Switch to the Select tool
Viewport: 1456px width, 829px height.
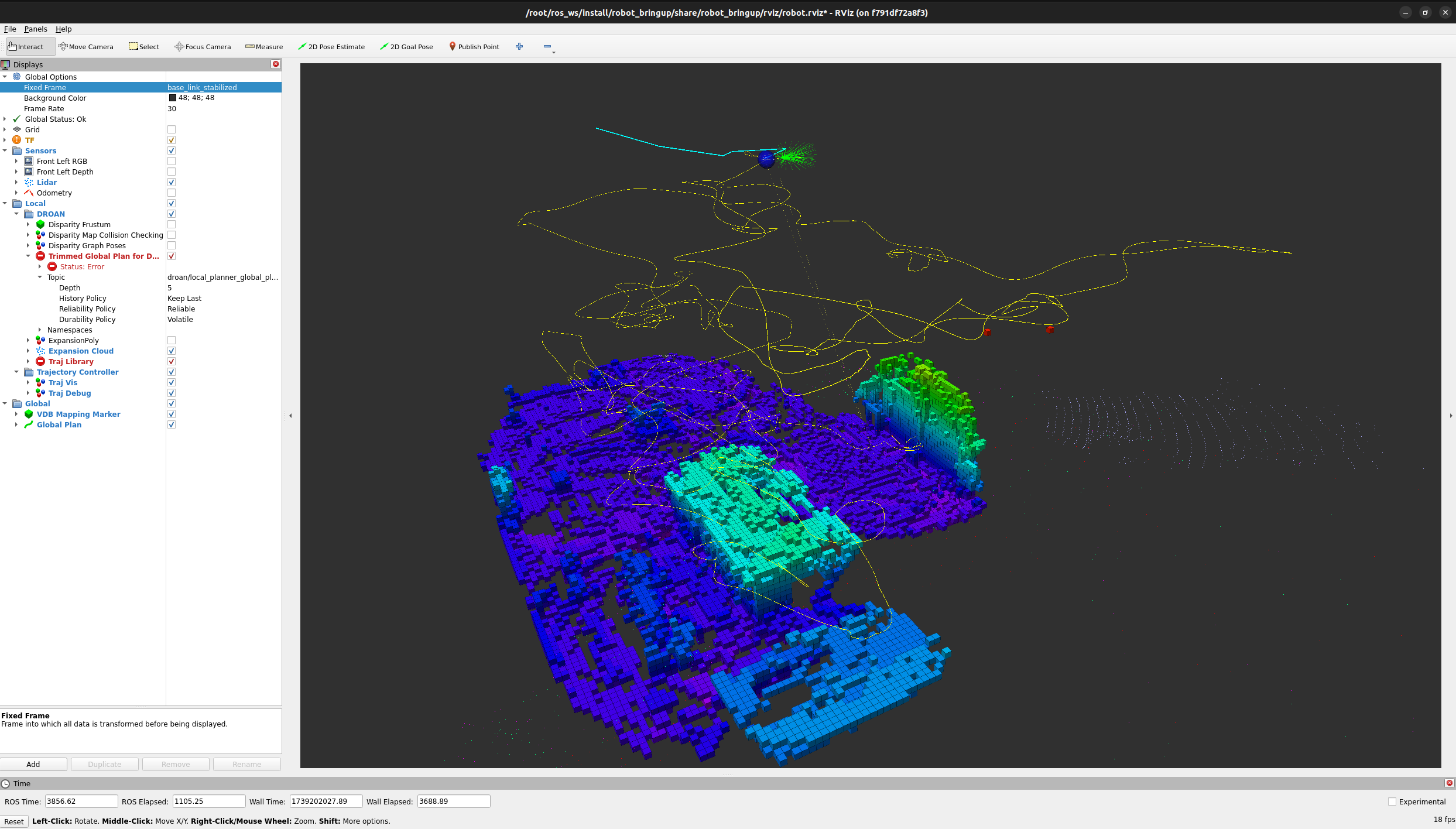tap(143, 46)
